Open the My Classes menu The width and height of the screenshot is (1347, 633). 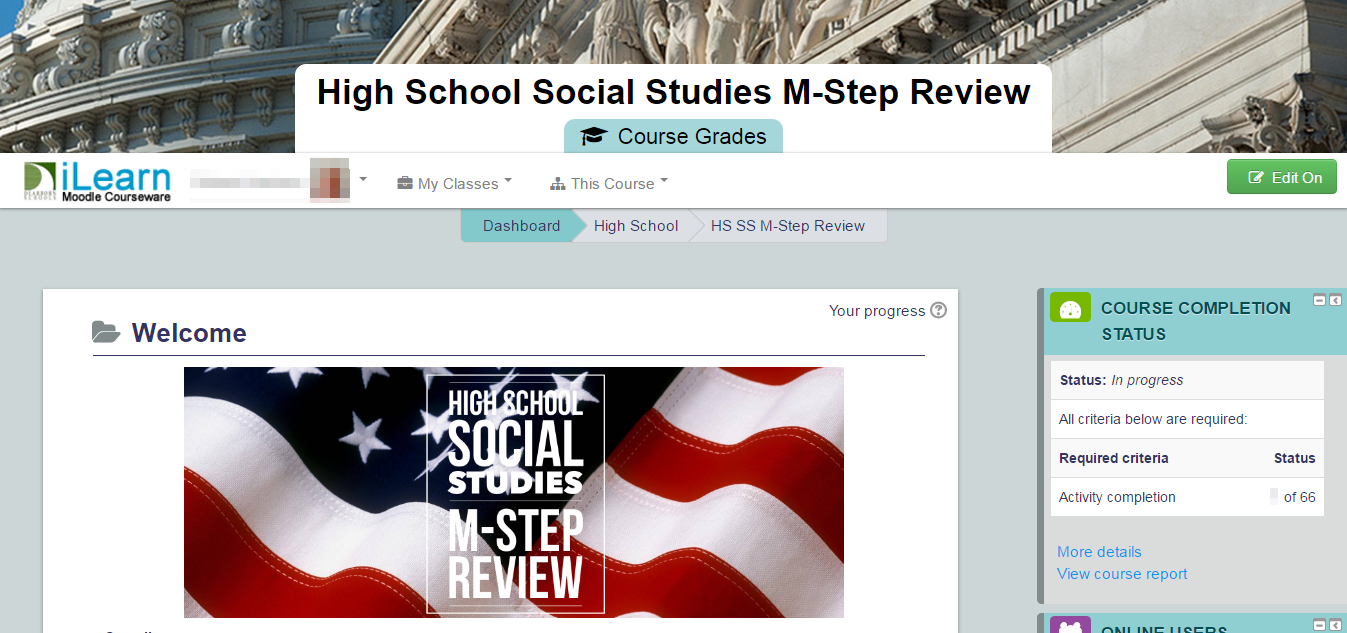coord(455,183)
